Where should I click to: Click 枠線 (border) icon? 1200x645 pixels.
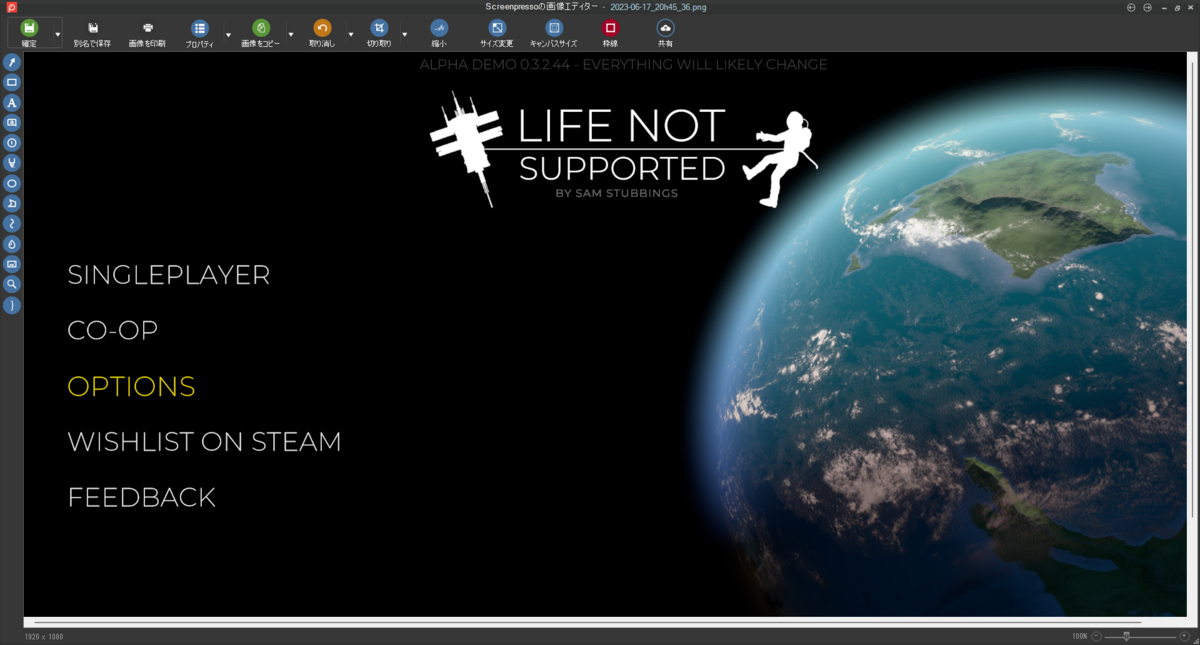coord(610,28)
